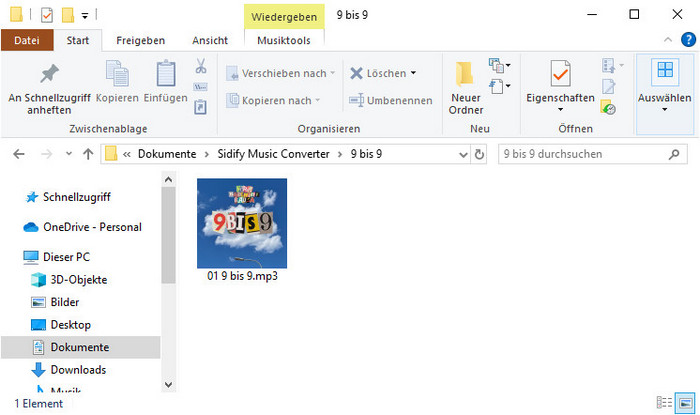700x415 pixels.
Task: Click the file name 01 9 bis 9.mp3
Action: [242, 276]
